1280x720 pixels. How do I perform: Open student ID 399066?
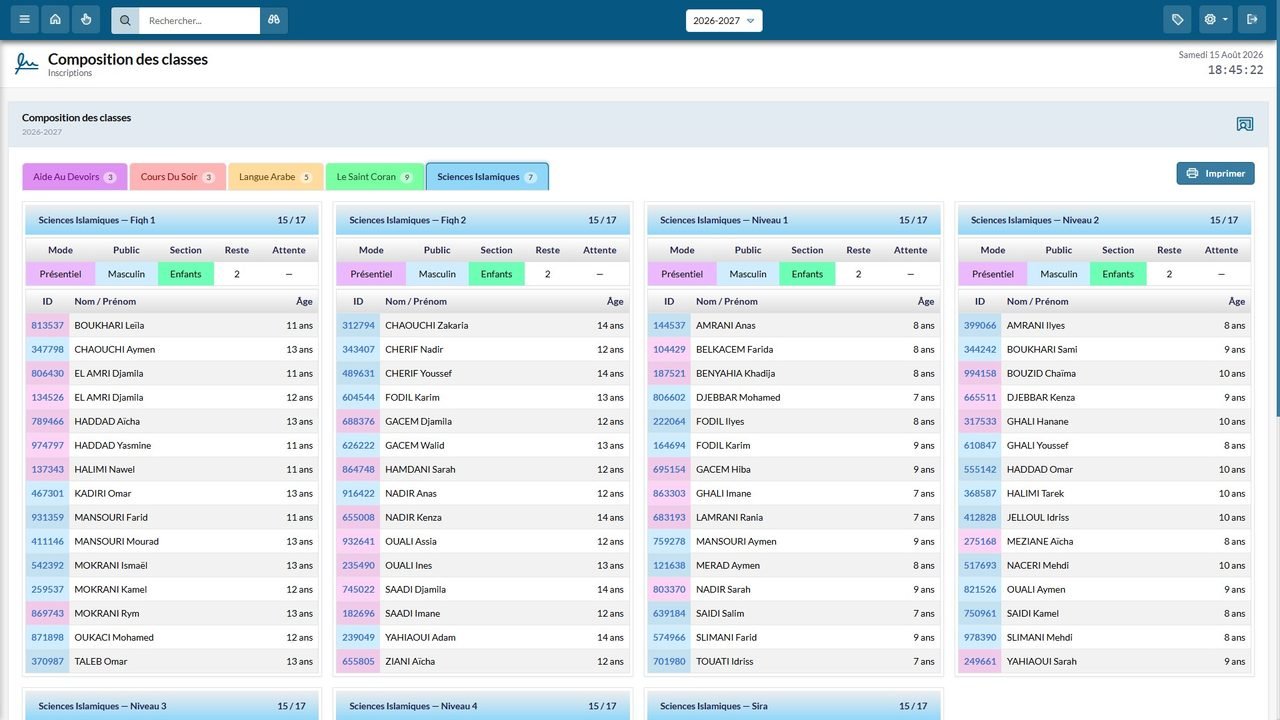tap(980, 325)
